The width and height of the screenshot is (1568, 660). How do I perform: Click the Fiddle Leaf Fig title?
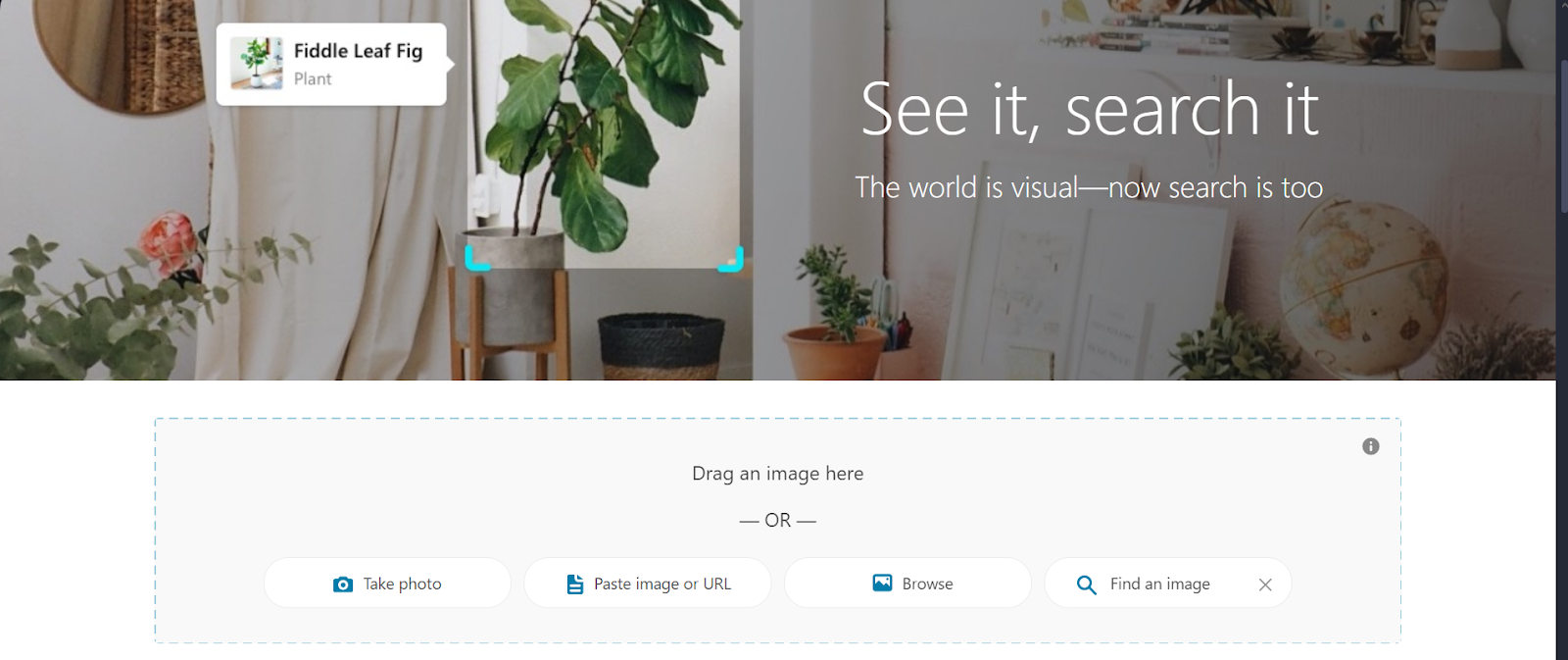tap(358, 51)
